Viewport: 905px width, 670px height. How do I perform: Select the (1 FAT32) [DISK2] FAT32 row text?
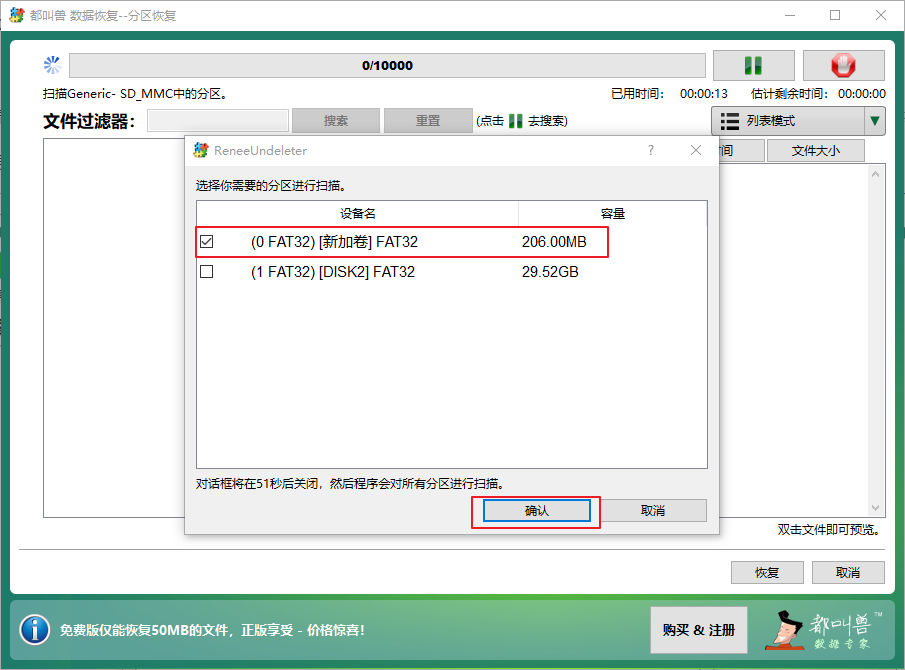[x=332, y=272]
